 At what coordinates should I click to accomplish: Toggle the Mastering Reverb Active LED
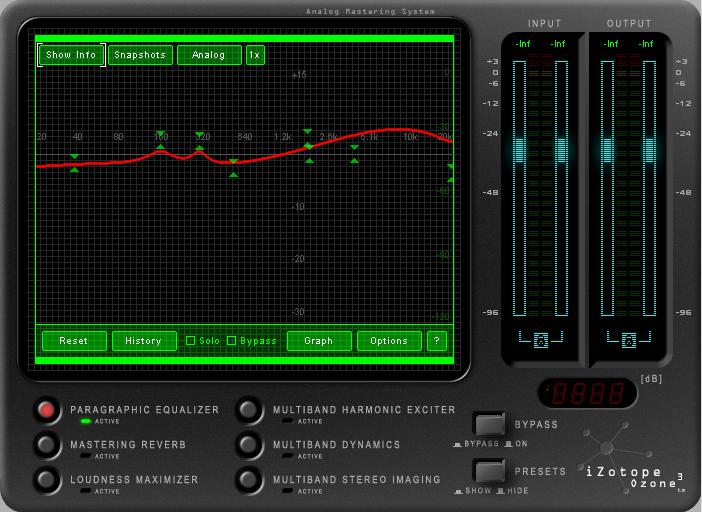85,456
